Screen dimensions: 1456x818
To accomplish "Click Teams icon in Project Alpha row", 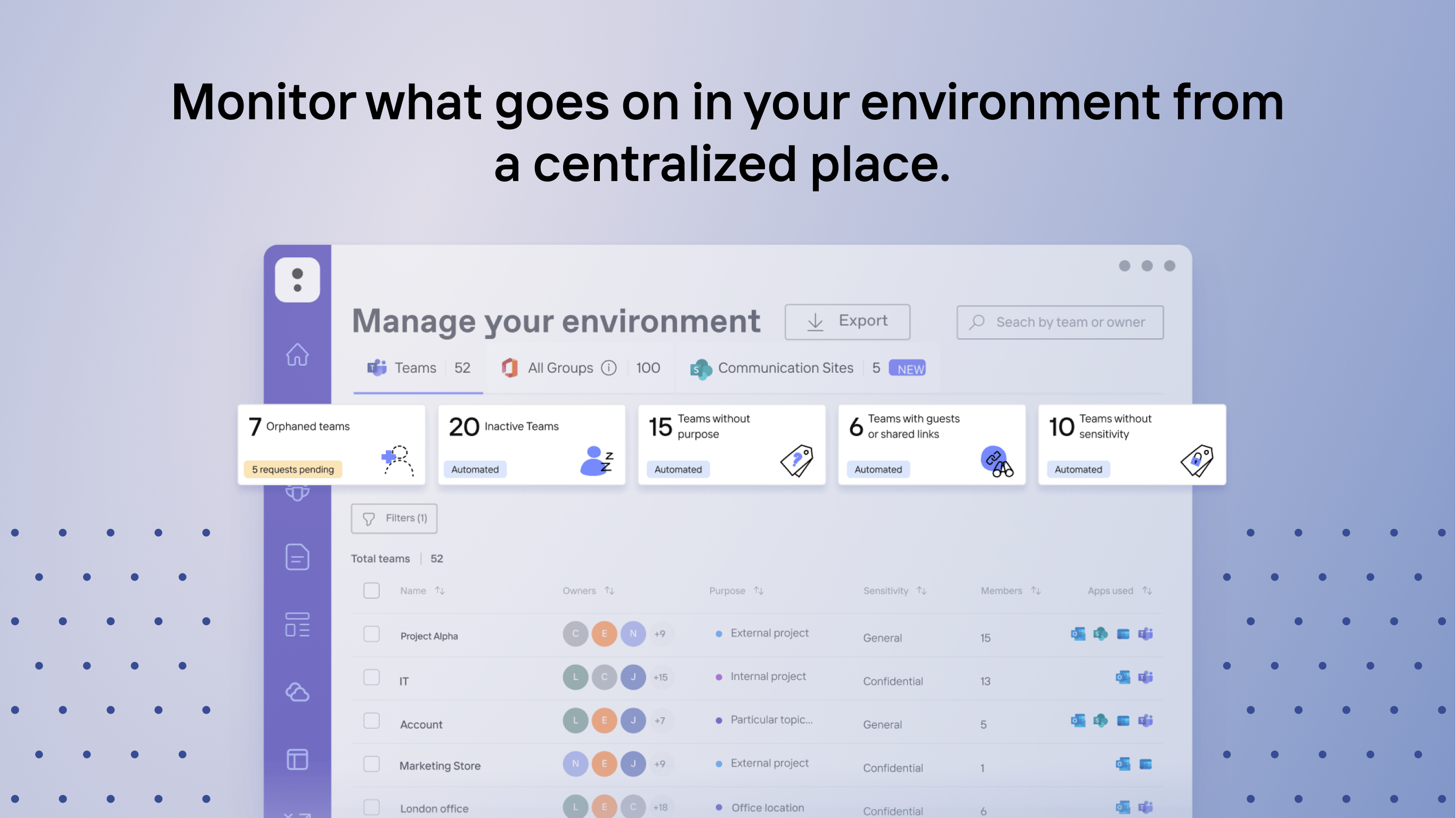I will [x=1146, y=634].
